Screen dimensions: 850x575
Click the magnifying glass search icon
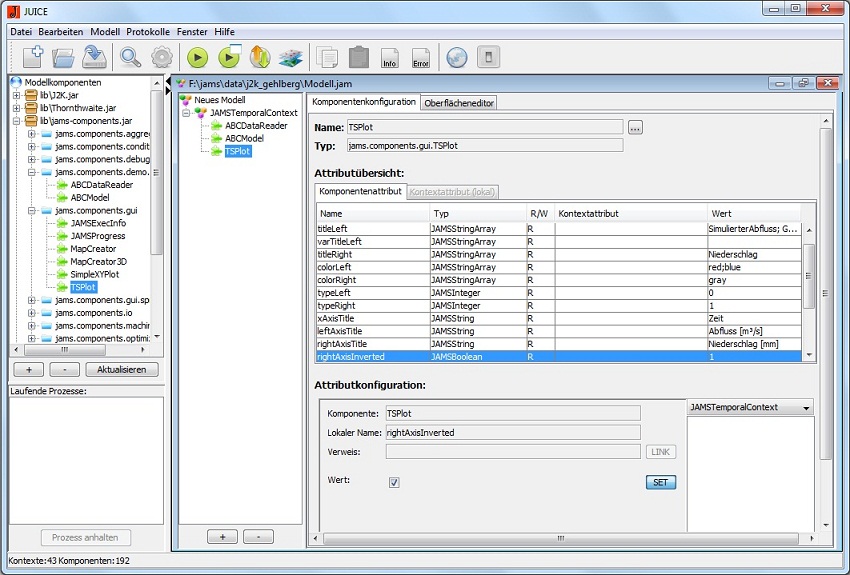(x=131, y=57)
